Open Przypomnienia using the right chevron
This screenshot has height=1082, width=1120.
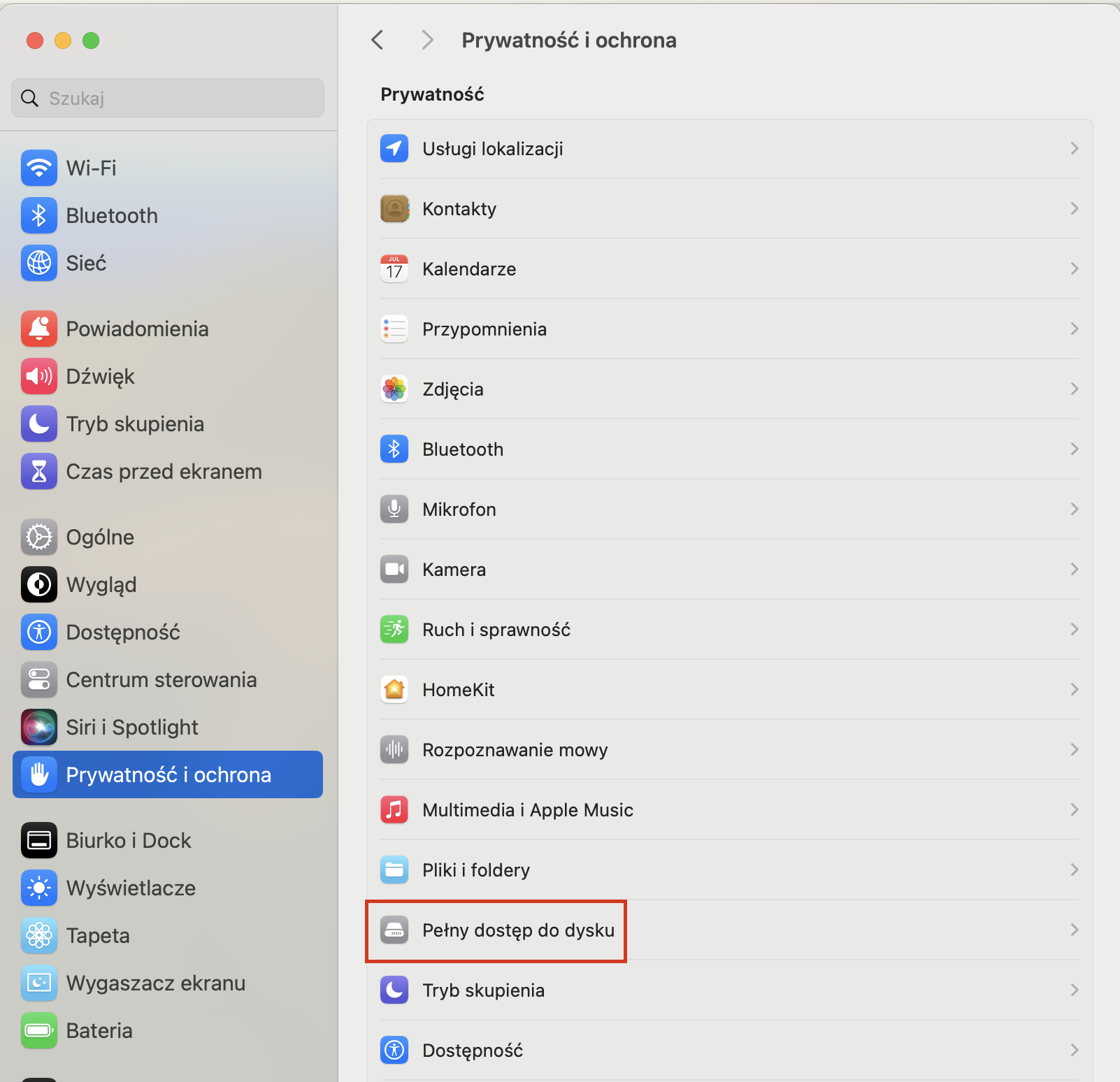[x=1075, y=329]
